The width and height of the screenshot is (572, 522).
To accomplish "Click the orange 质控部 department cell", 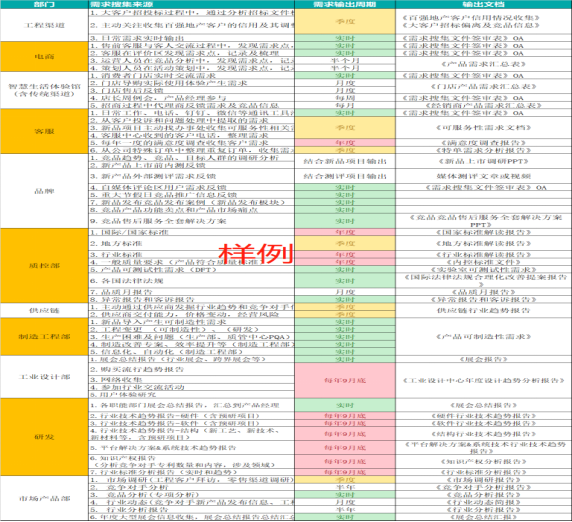I will [44, 266].
